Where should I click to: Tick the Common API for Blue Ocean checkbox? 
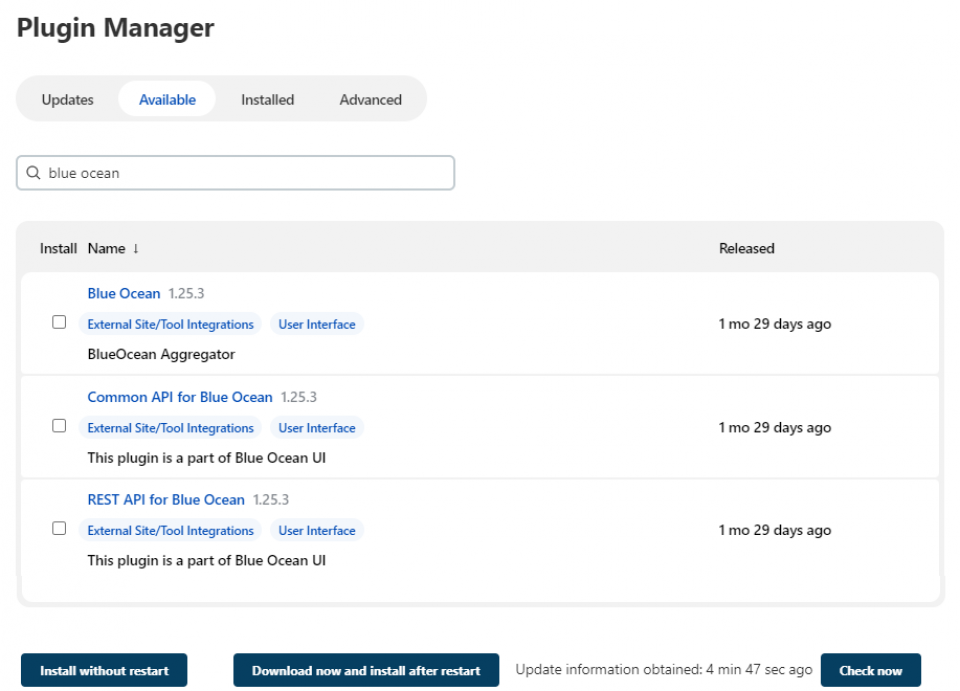(x=59, y=425)
